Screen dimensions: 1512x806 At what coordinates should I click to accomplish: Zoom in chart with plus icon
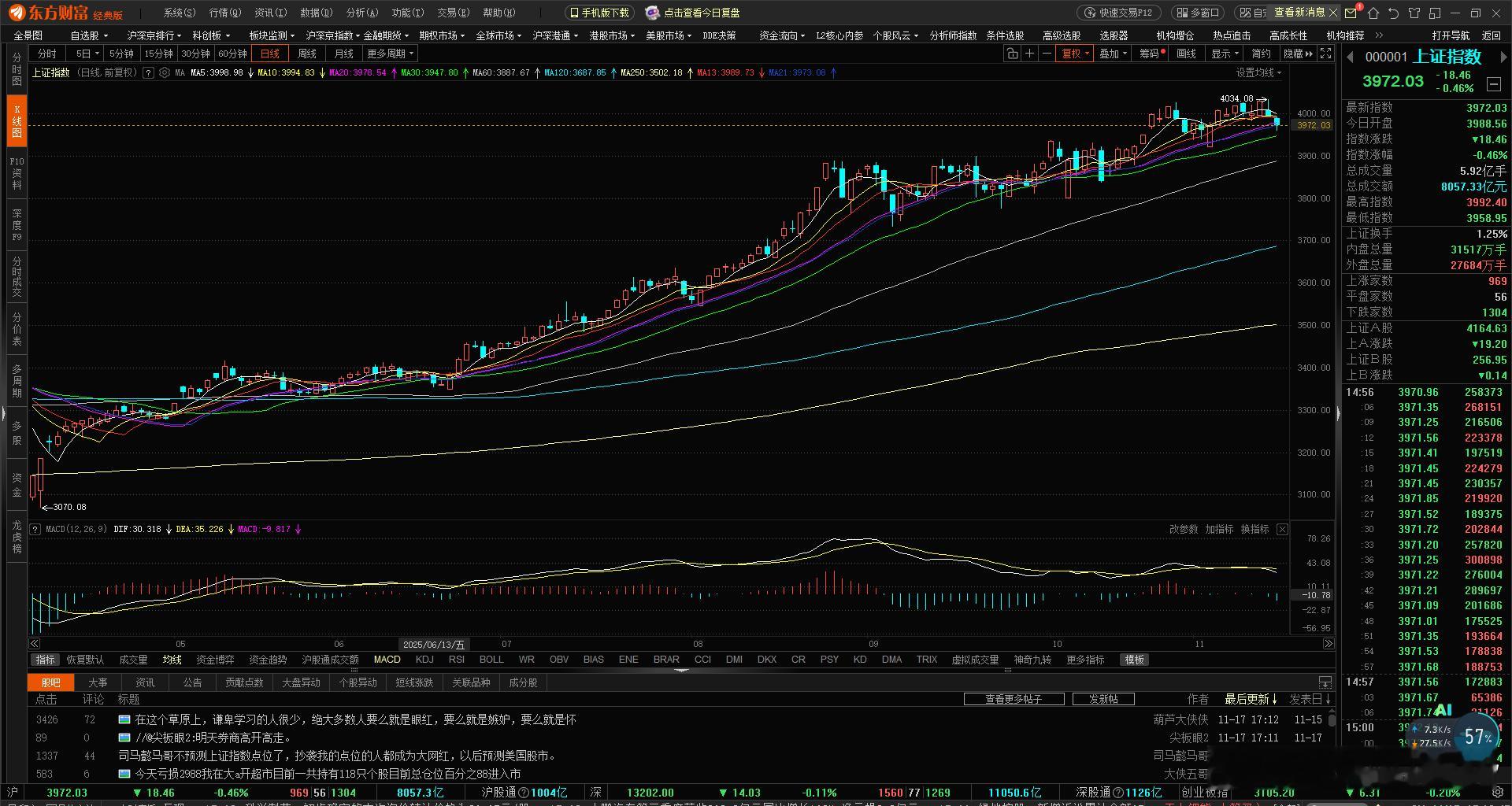(1029, 54)
